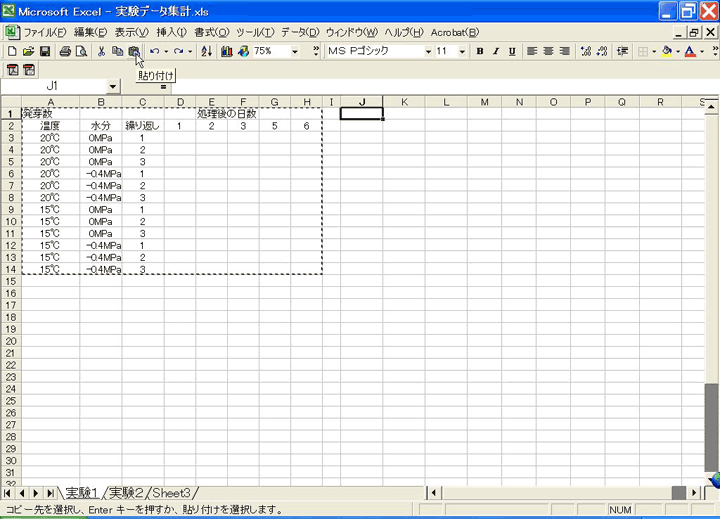Switch to the 実験2 sheet tab
This screenshot has width=720, height=519.
click(125, 492)
